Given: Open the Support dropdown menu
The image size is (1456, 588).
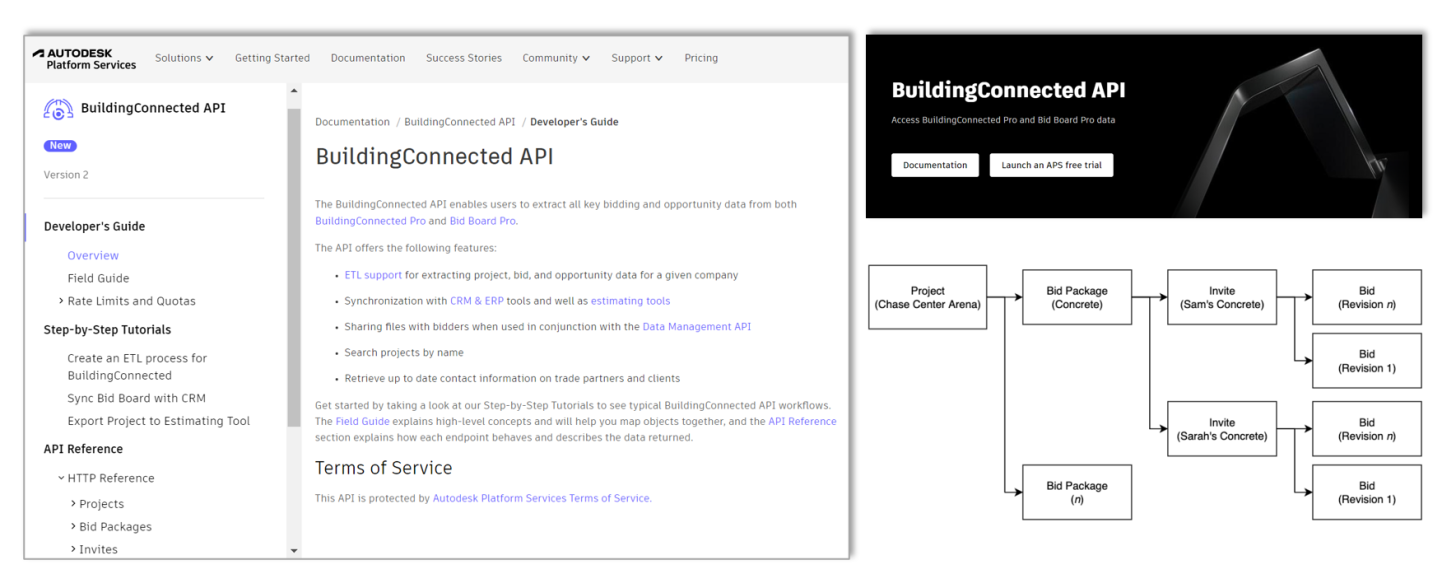Looking at the screenshot, I should 637,58.
